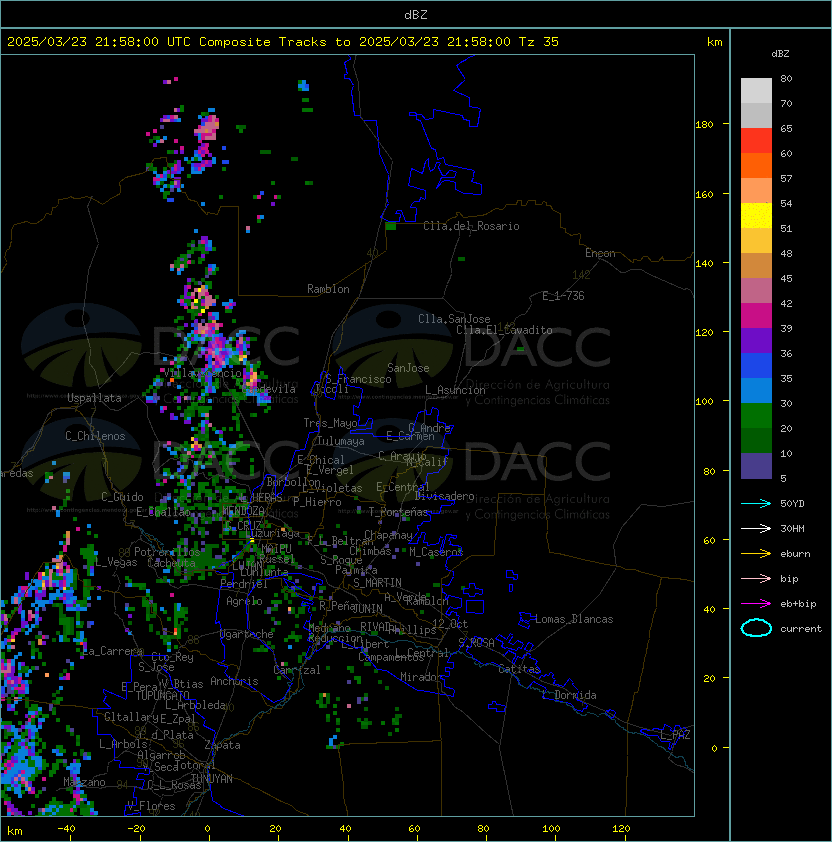
Task: Click the 'TUPUNGATO' map label
Action: (x=162, y=695)
